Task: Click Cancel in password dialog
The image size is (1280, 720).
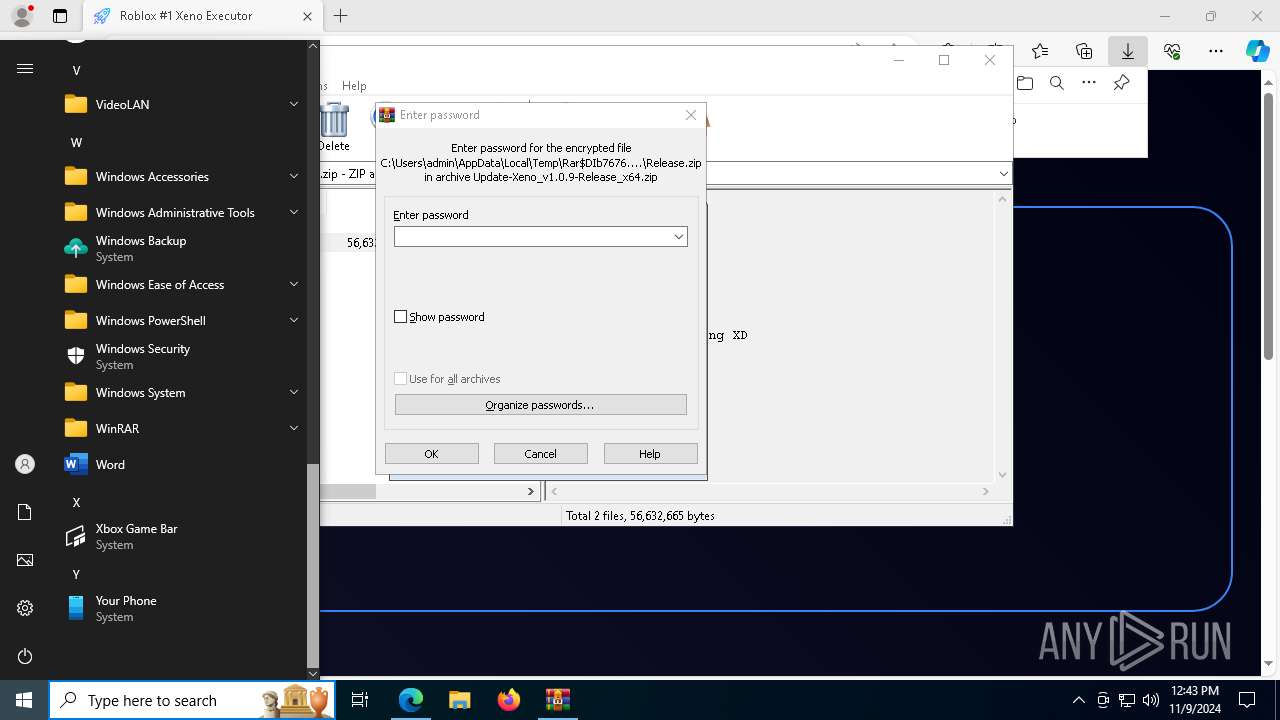Action: (x=541, y=454)
